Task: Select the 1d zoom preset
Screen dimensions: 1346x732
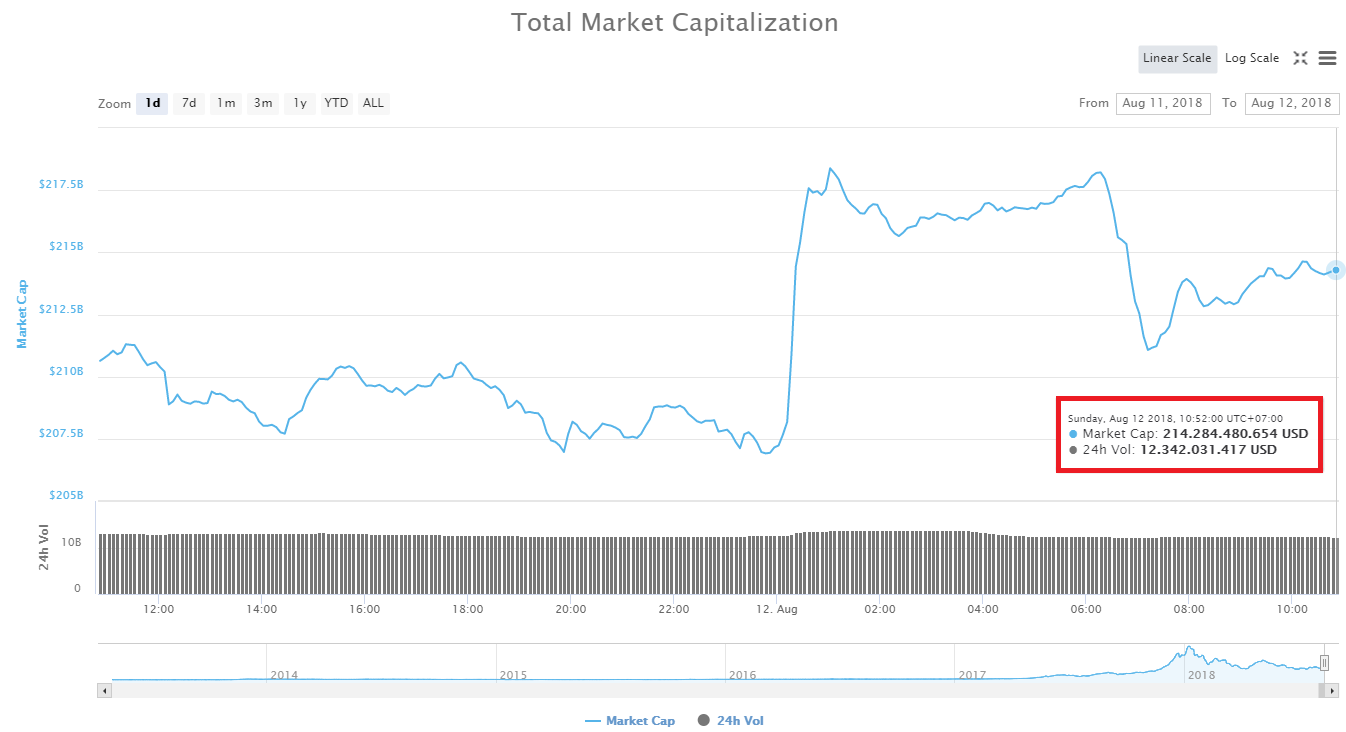Action: tap(151, 103)
